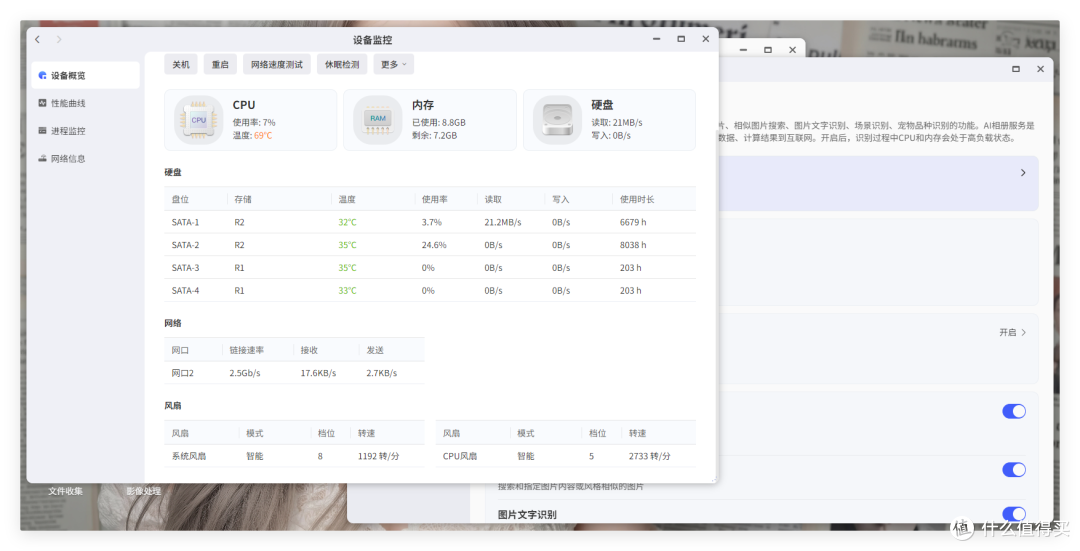Click the 盘位 column header
This screenshot has height=551, width=1080.
point(180,199)
